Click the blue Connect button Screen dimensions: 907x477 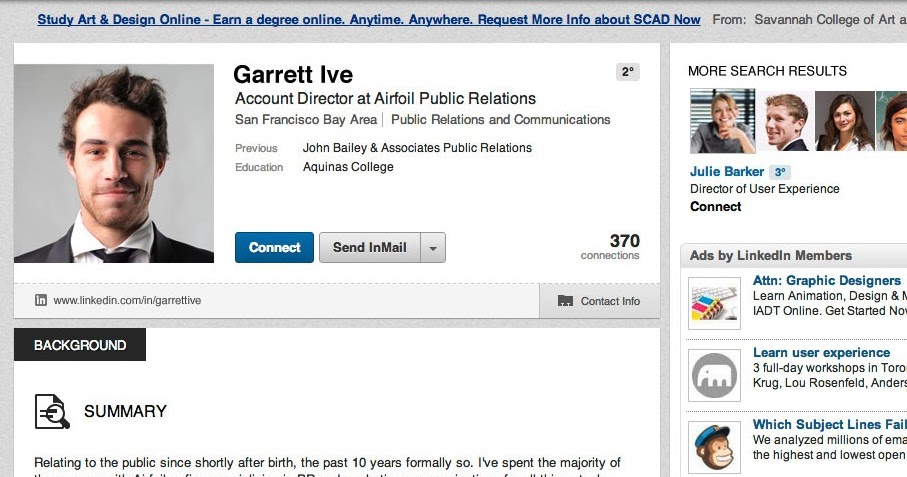point(274,247)
